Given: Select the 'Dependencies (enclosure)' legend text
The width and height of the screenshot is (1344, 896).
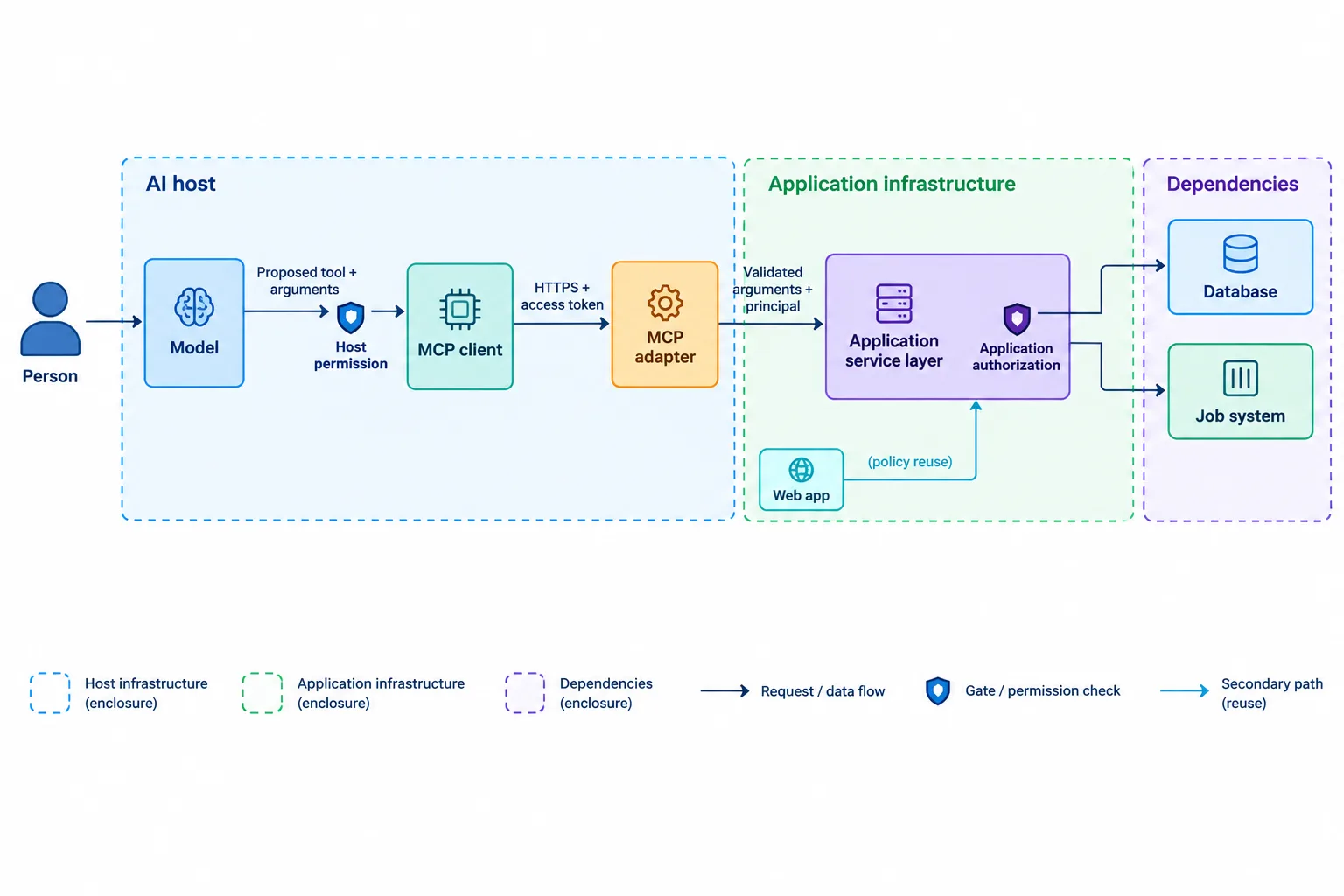Looking at the screenshot, I should coord(606,693).
